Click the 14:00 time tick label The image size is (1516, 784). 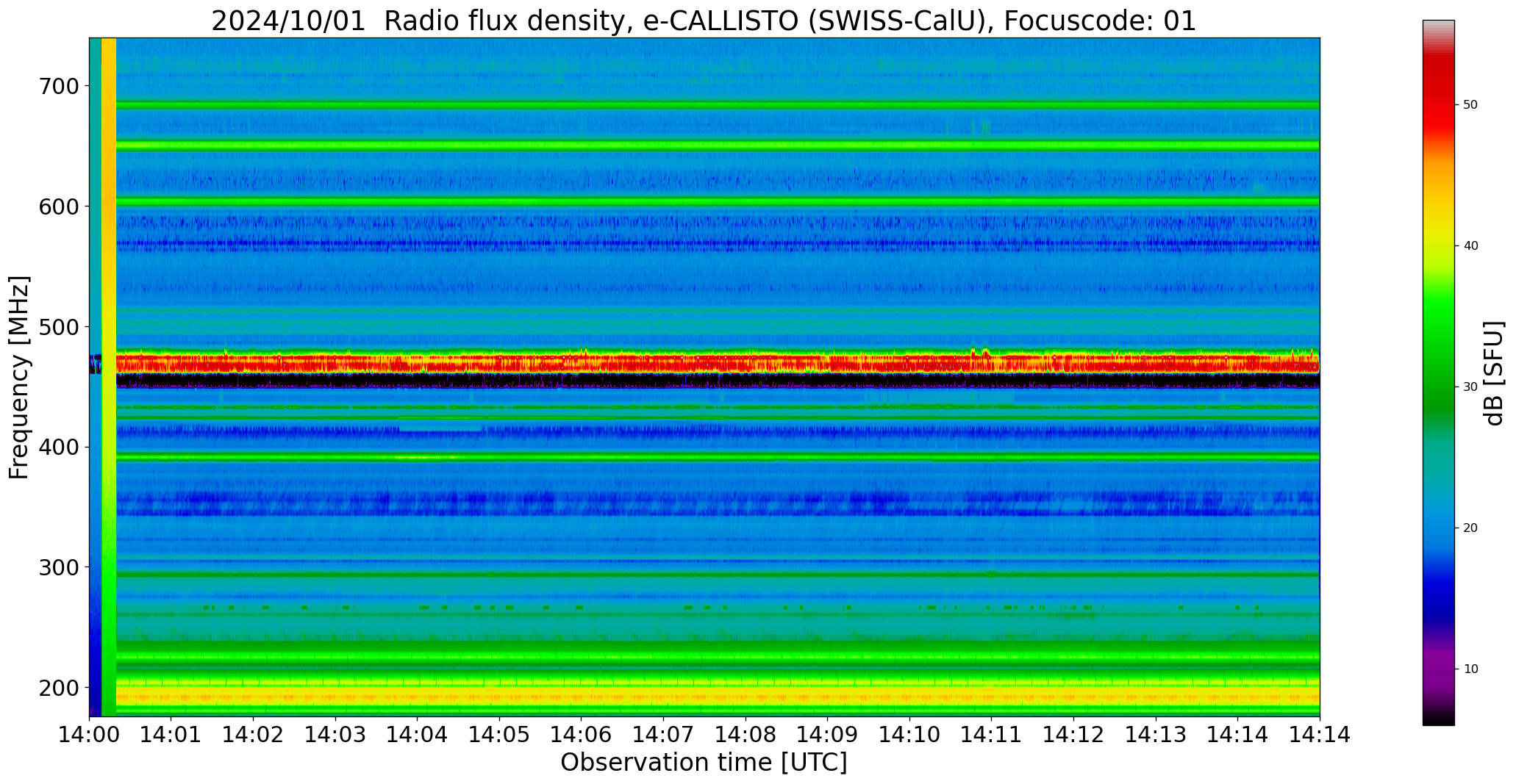coord(90,735)
